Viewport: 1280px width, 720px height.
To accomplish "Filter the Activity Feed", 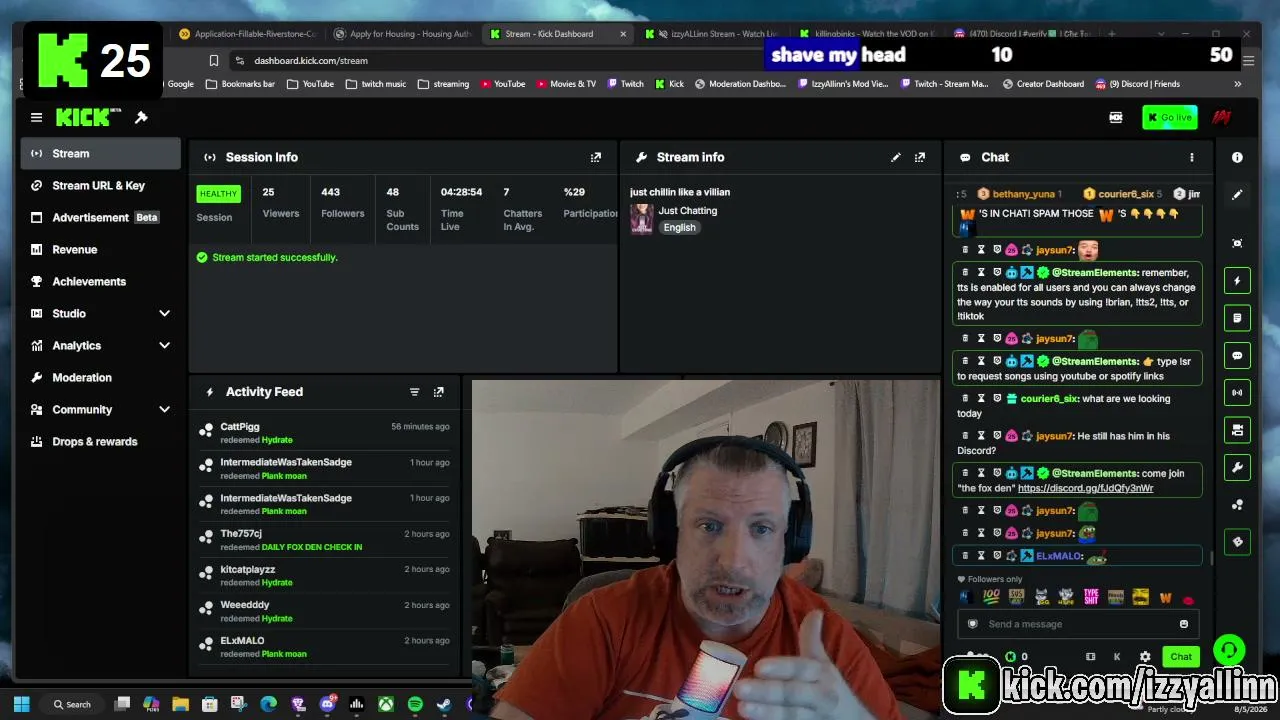I will [414, 392].
